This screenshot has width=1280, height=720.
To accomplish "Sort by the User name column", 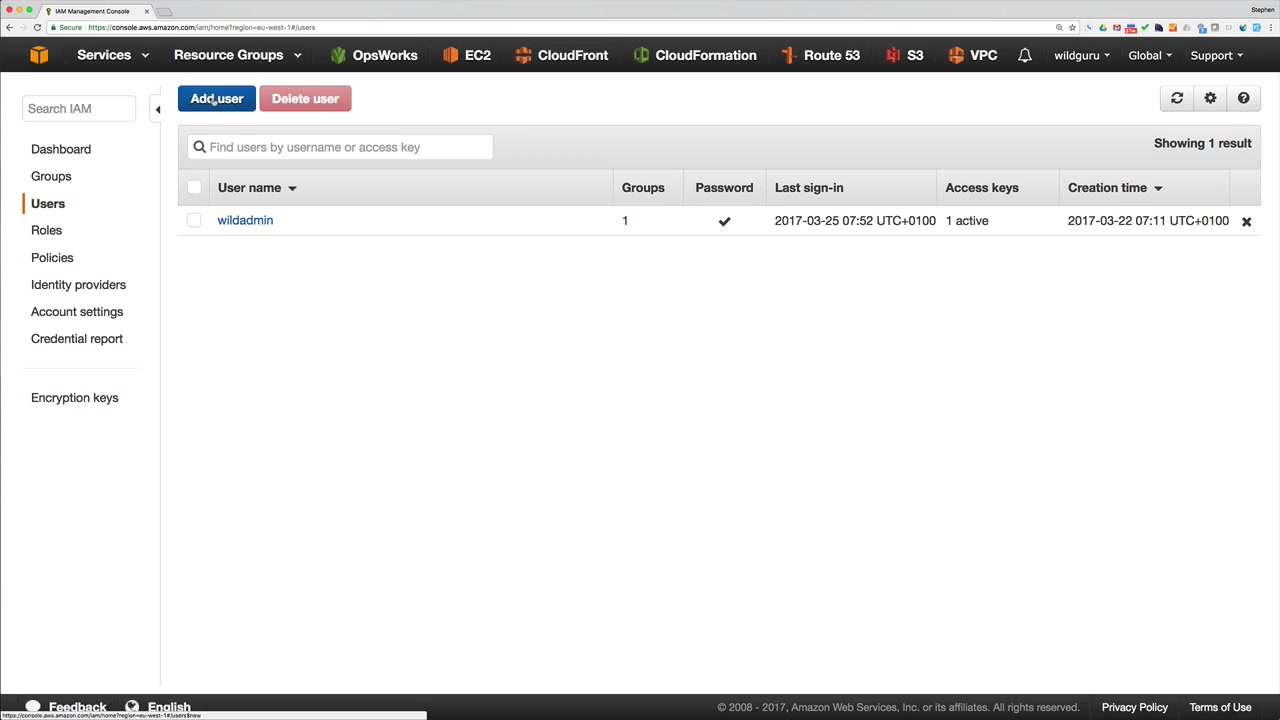I will (257, 187).
